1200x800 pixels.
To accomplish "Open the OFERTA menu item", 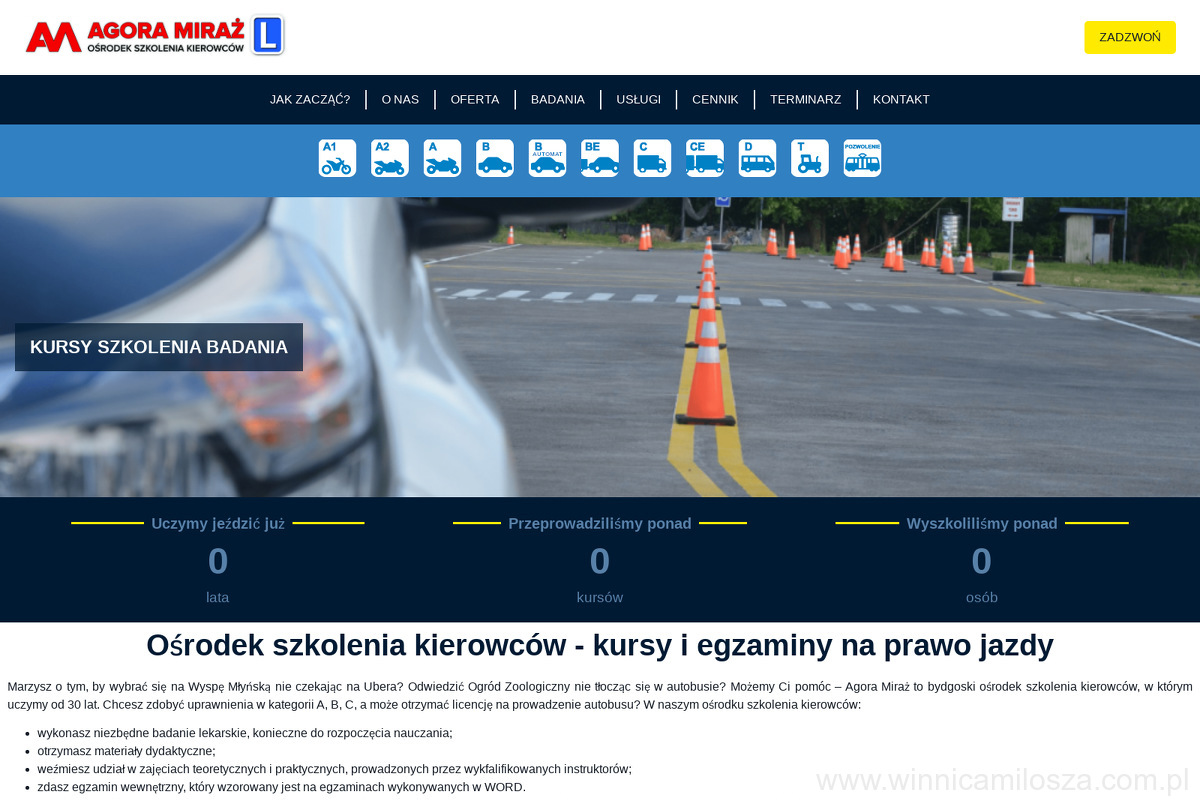I will pyautogui.click(x=475, y=99).
